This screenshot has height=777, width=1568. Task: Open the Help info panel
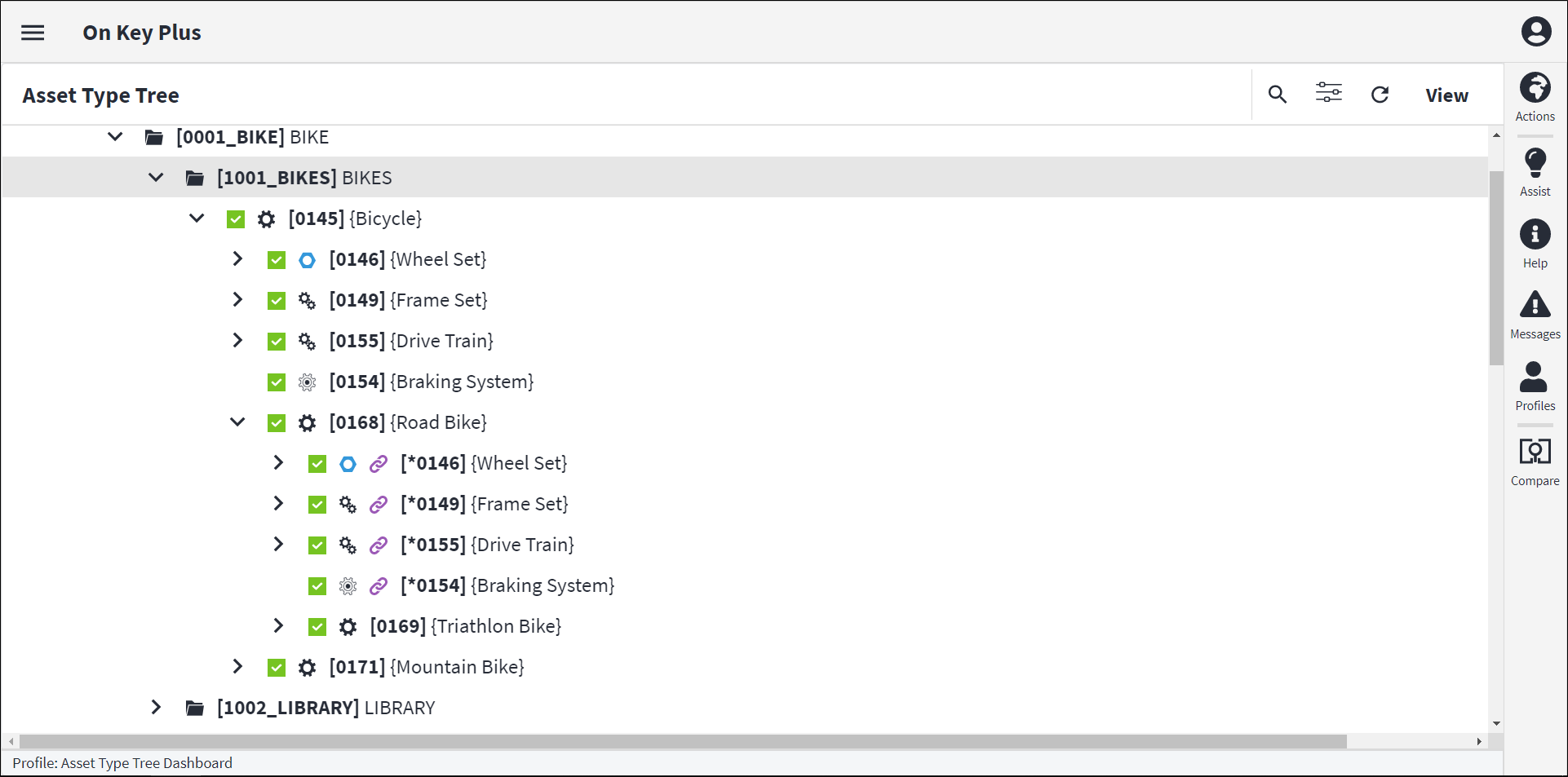[x=1535, y=244]
